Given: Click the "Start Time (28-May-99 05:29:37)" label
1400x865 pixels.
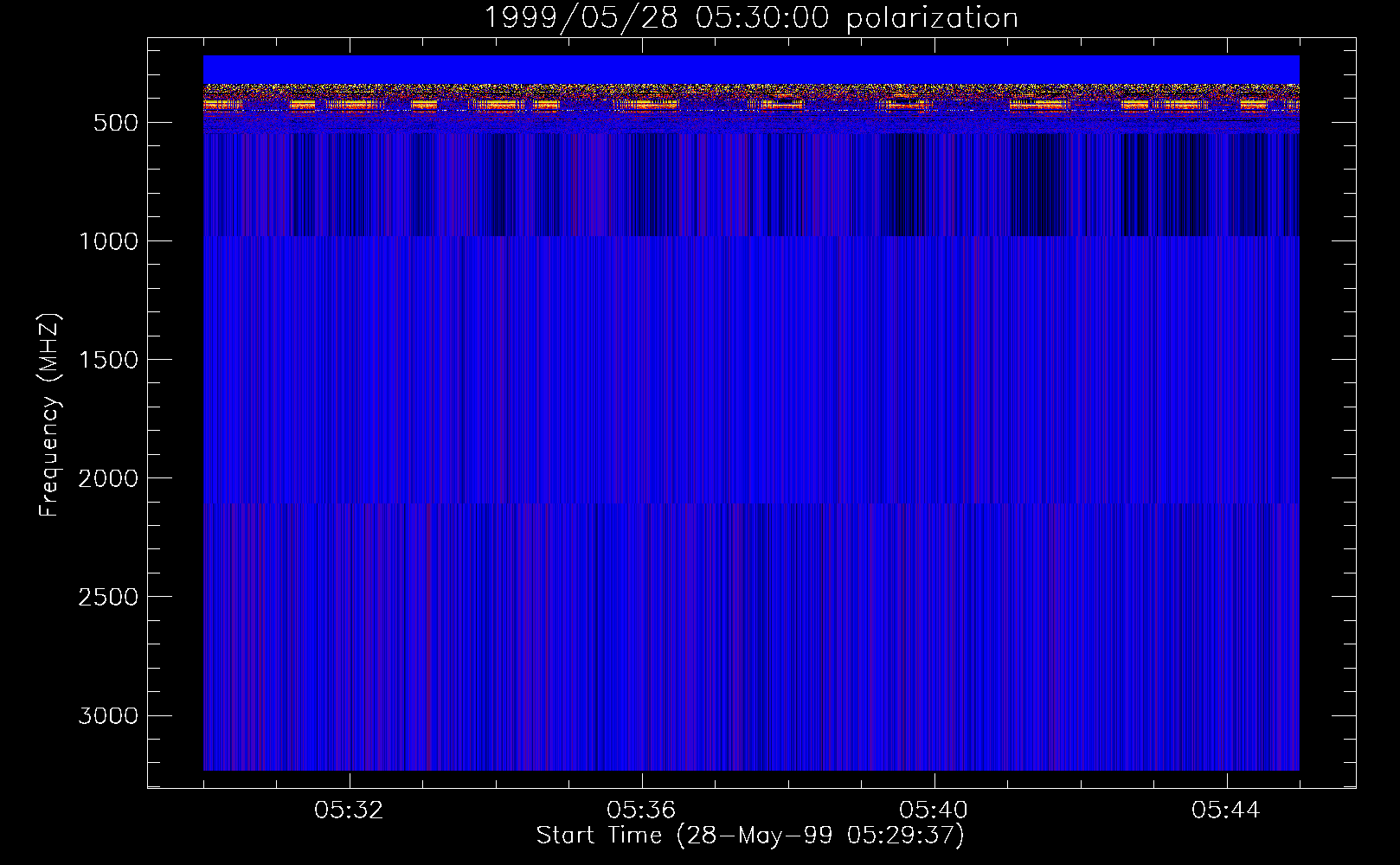Looking at the screenshot, I should coord(750,836).
